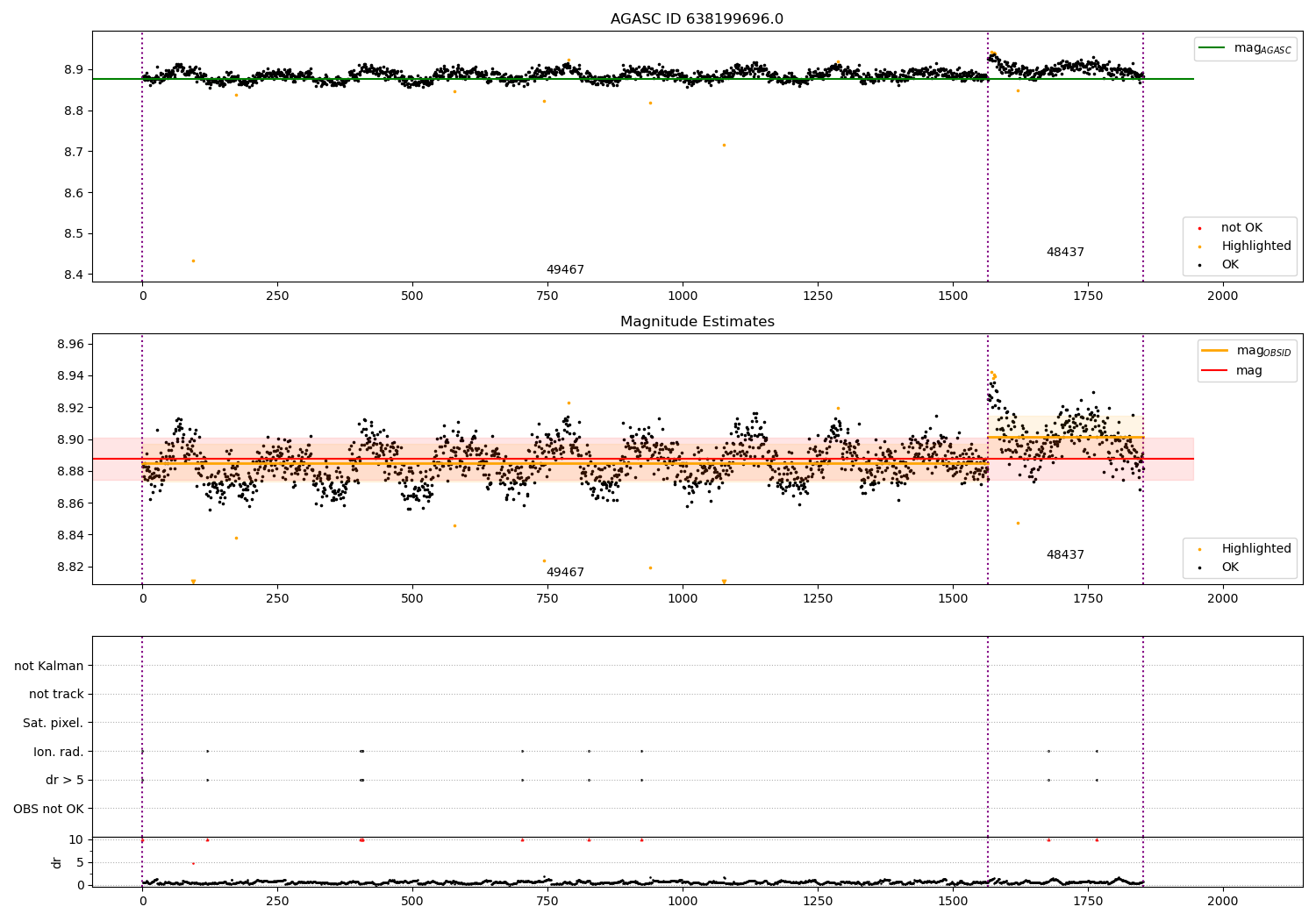Click the 8.90 tick on the middle plot y-axis

[x=70, y=440]
